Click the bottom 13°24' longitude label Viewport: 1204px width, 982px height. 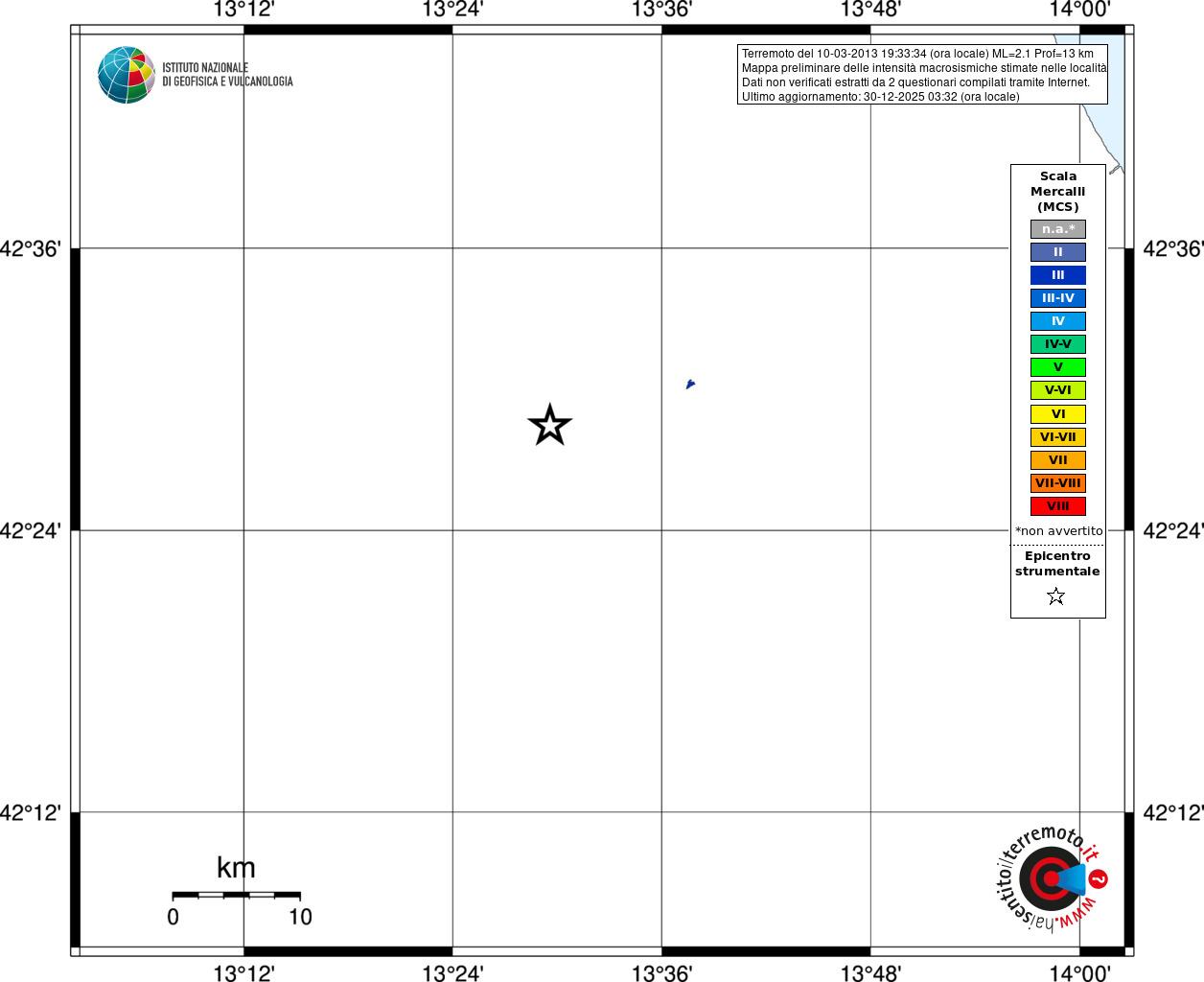(x=452, y=973)
